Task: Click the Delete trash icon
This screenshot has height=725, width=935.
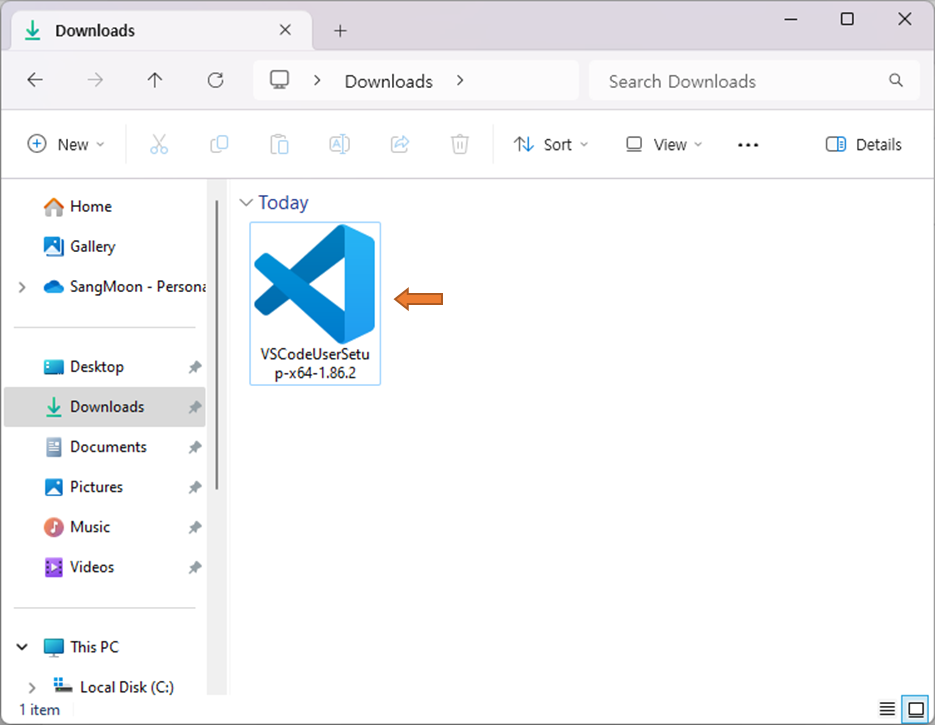Action: coord(459,144)
